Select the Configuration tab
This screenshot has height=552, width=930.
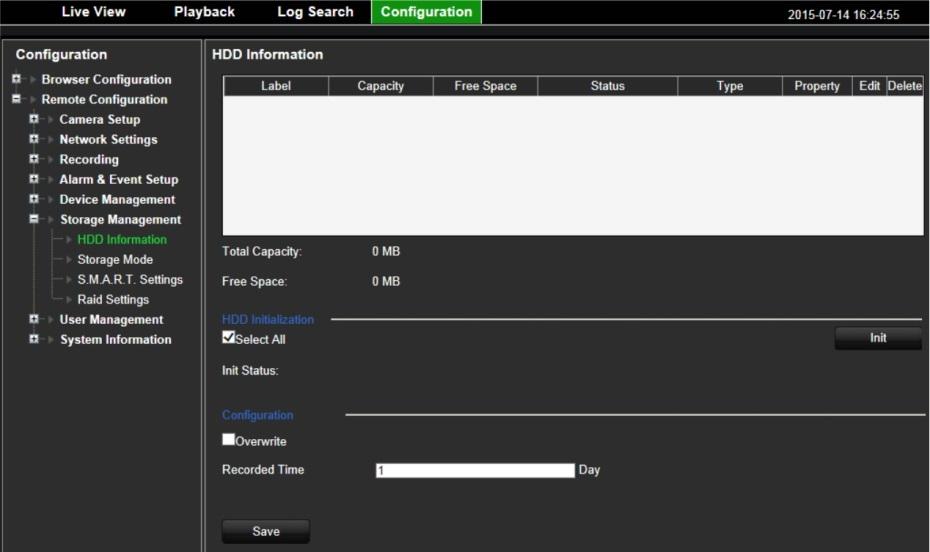pos(426,12)
